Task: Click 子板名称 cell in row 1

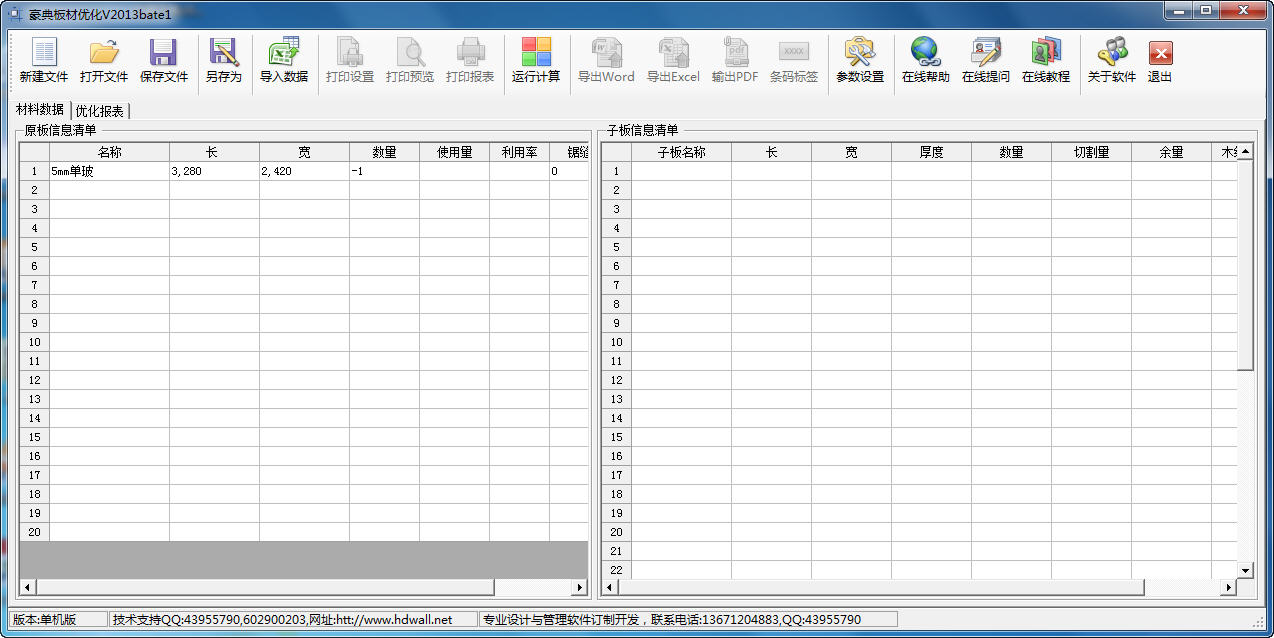Action: coord(681,171)
